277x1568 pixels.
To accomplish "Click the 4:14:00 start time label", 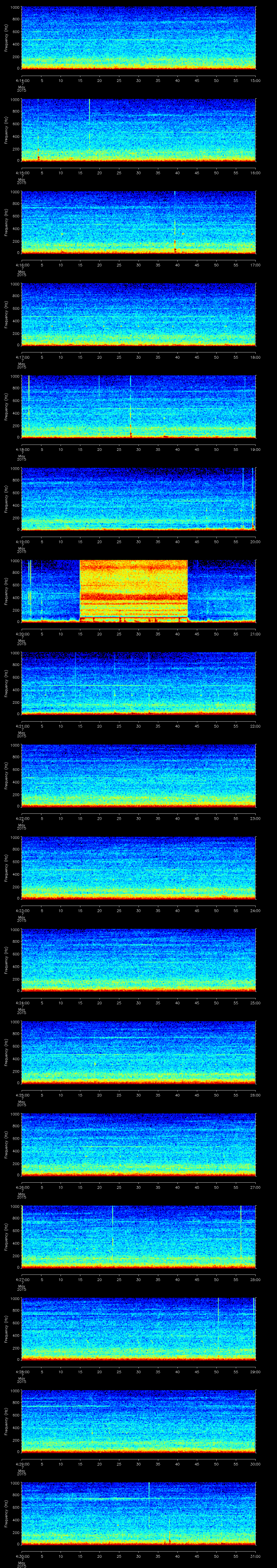I will (22, 80).
